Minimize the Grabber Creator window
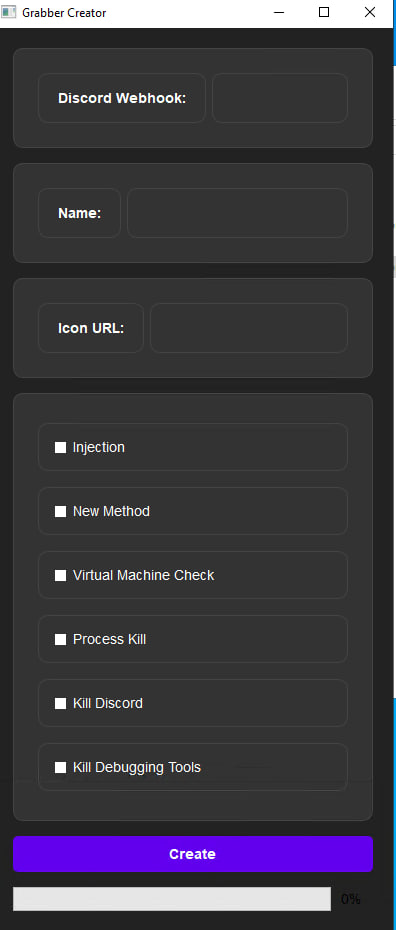 tap(279, 12)
